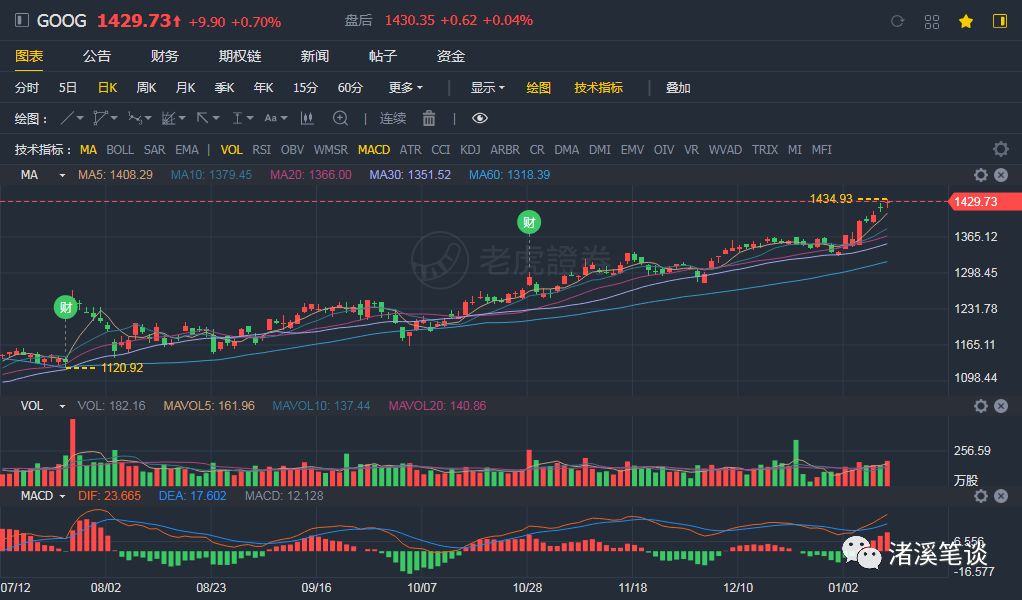Image resolution: width=1022 pixels, height=600 pixels.
Task: Click the 财 earnings marker near 10/28
Action: [529, 222]
